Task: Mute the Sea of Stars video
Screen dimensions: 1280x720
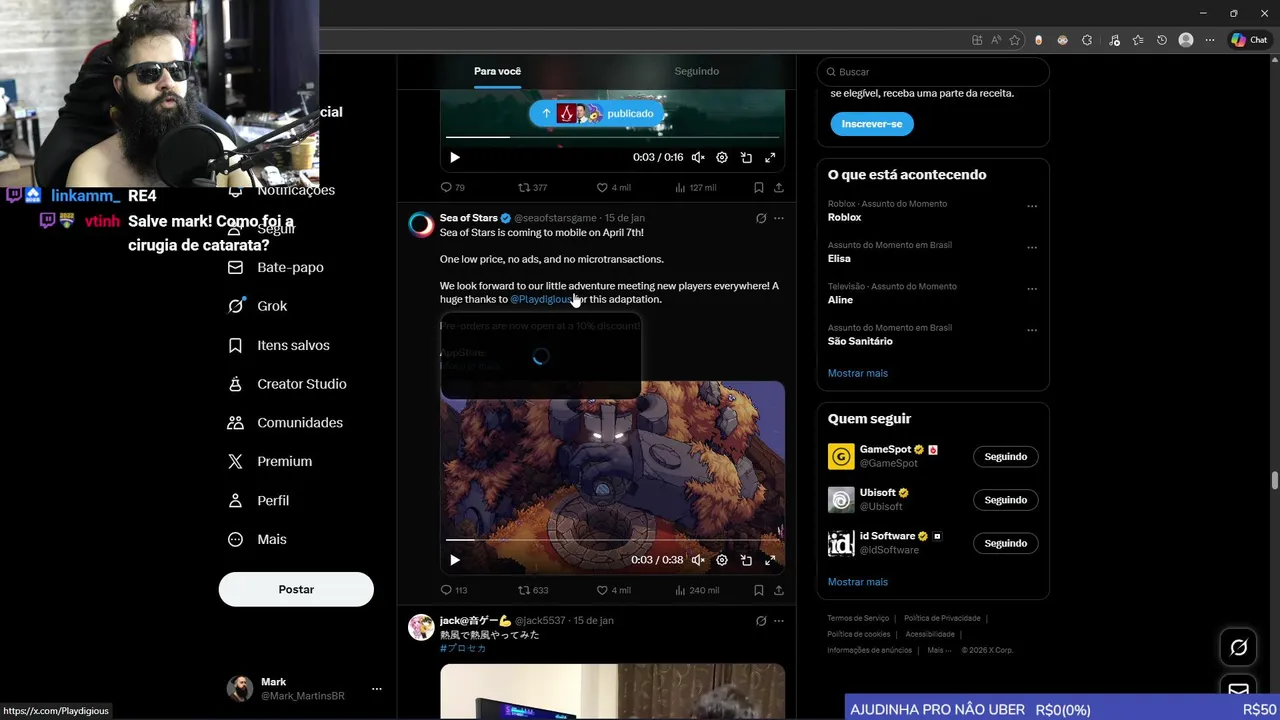Action: click(x=698, y=560)
